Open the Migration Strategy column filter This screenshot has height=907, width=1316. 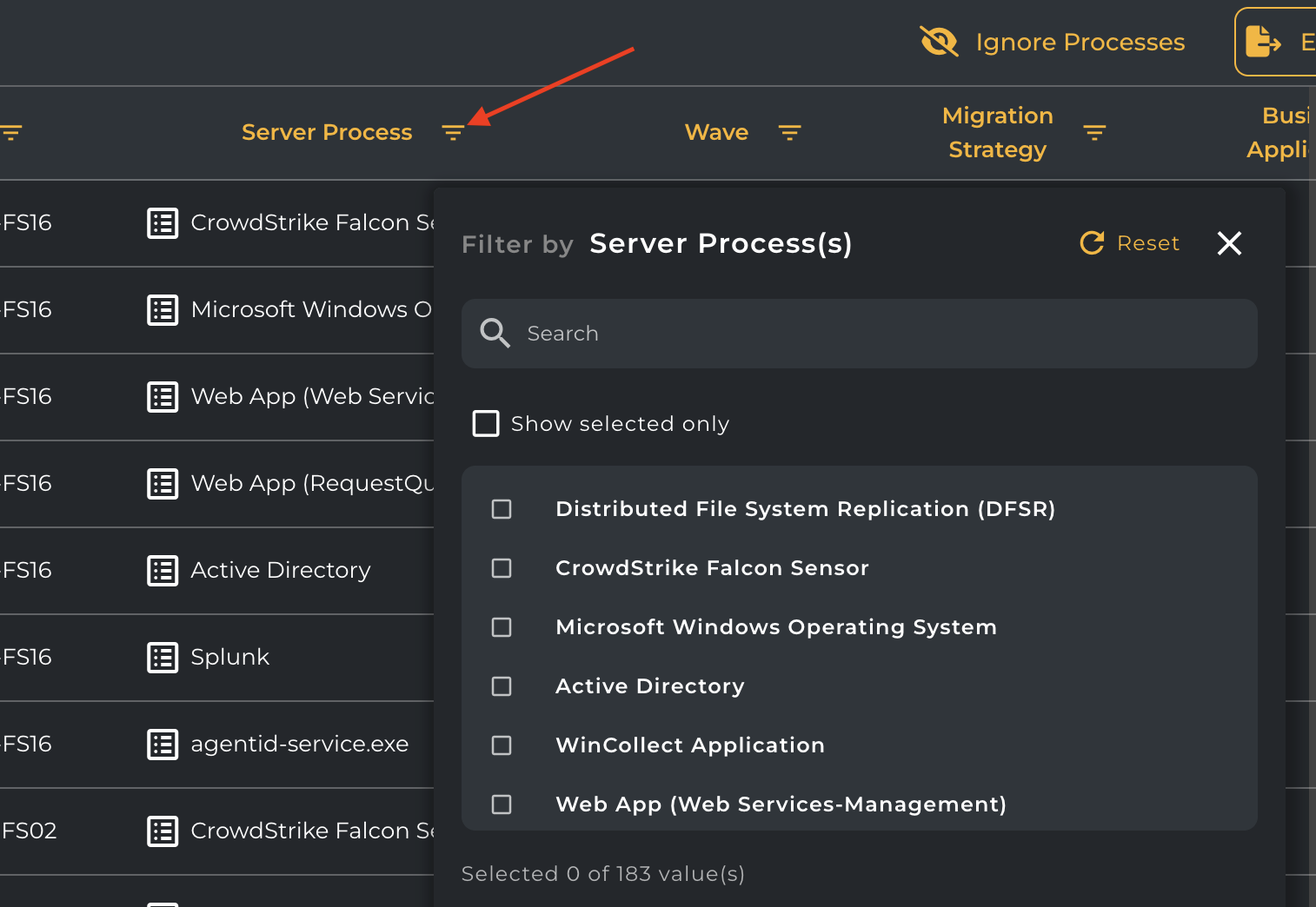coord(1094,133)
